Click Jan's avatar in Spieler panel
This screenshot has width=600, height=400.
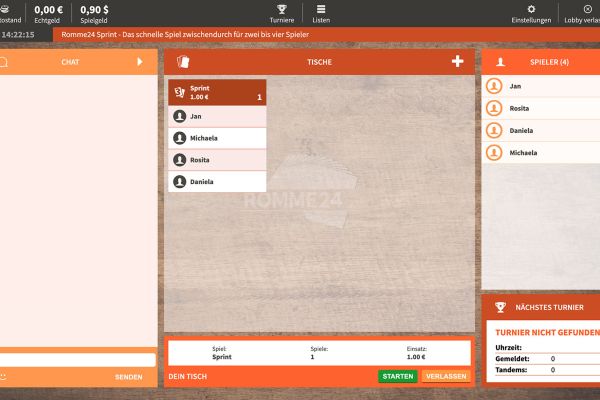(493, 87)
